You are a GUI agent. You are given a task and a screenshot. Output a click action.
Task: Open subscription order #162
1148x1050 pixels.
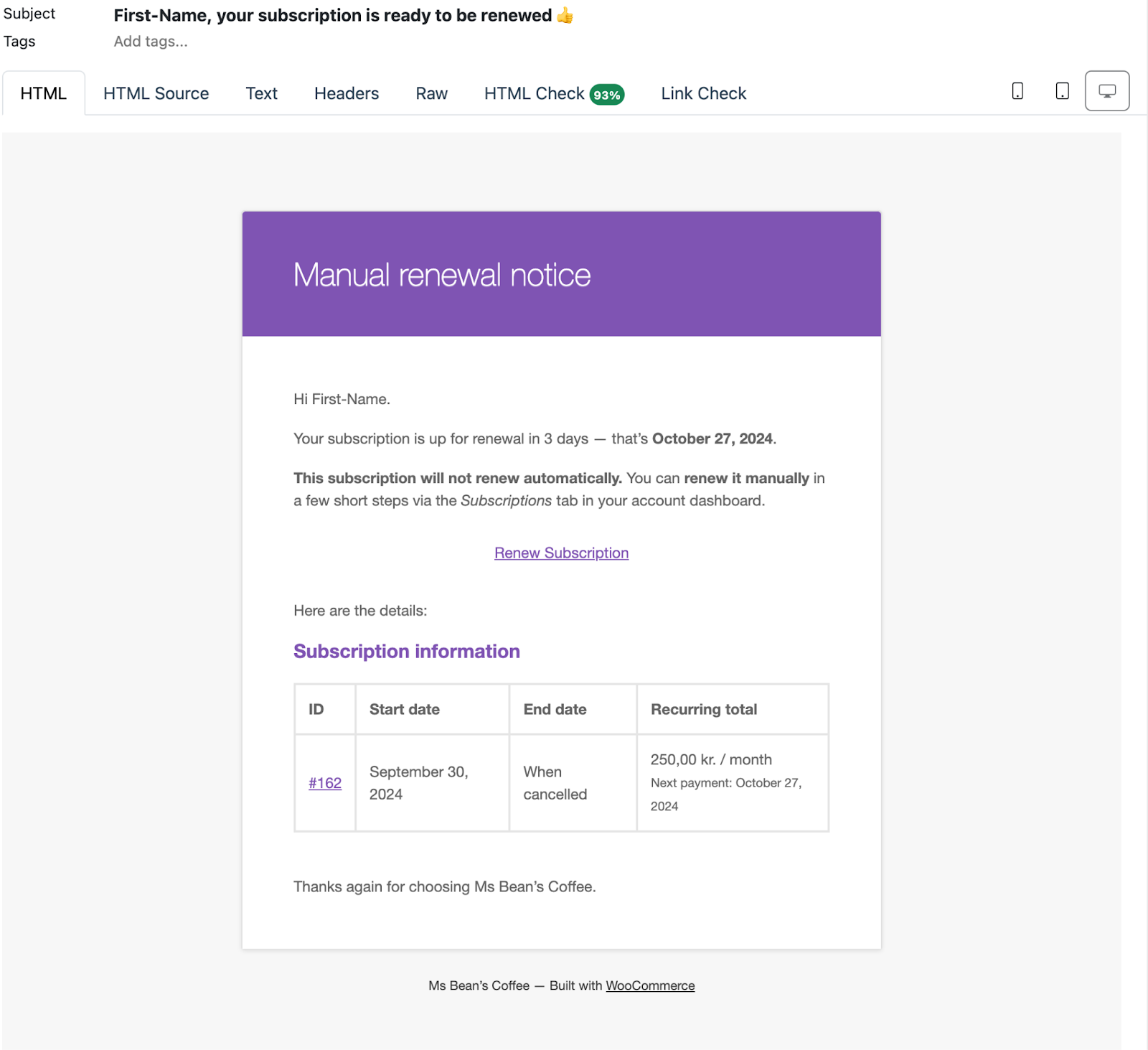[324, 782]
